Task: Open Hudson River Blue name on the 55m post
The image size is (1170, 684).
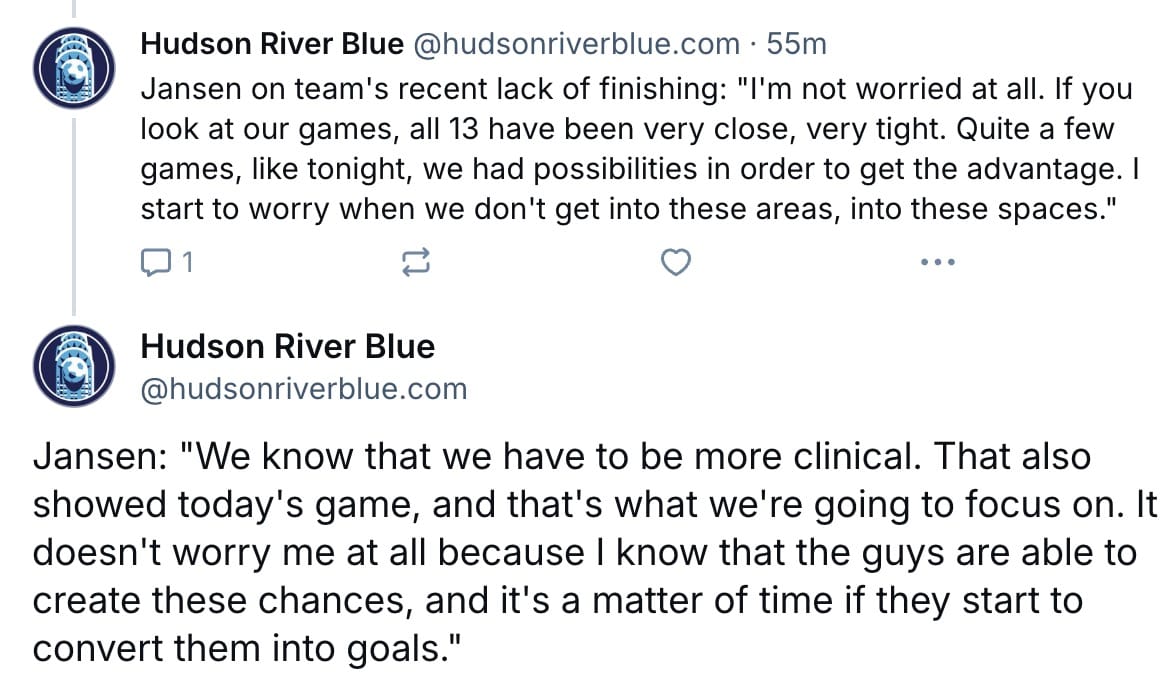Action: [x=272, y=44]
